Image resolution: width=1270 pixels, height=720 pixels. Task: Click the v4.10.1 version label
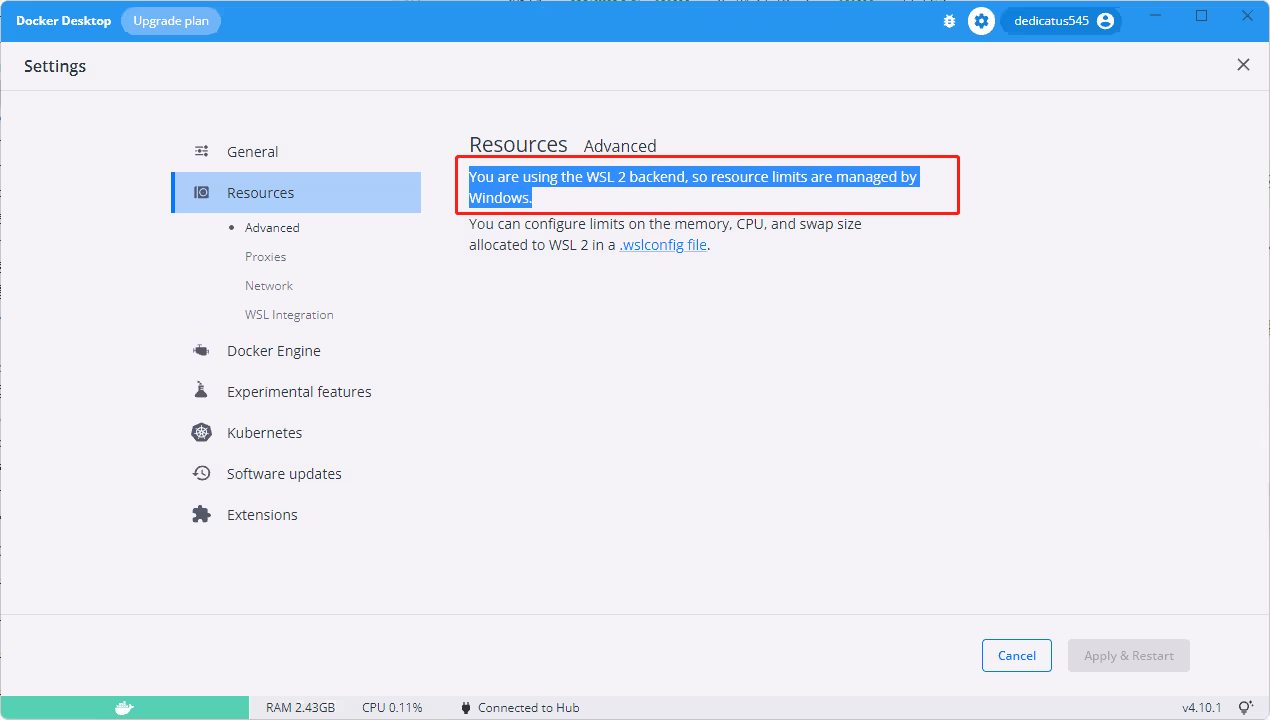pyautogui.click(x=1201, y=708)
